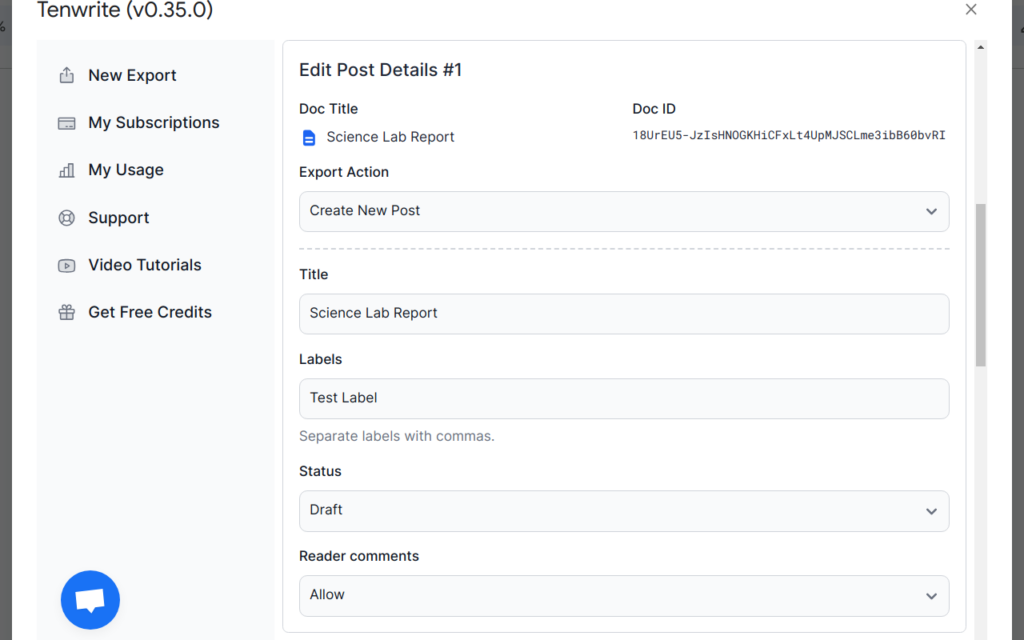The width and height of the screenshot is (1024, 640).
Task: Open the chat support bubble
Action: pyautogui.click(x=90, y=599)
